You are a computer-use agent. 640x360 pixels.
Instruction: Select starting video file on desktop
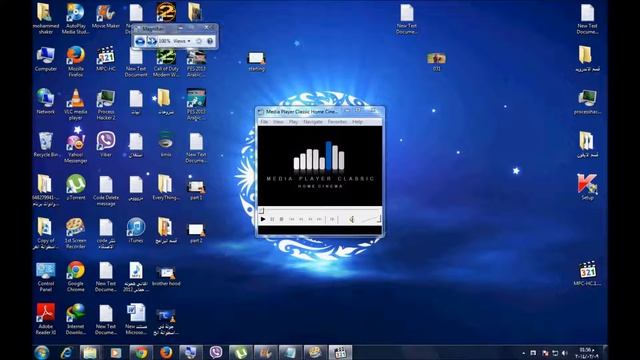(x=256, y=61)
